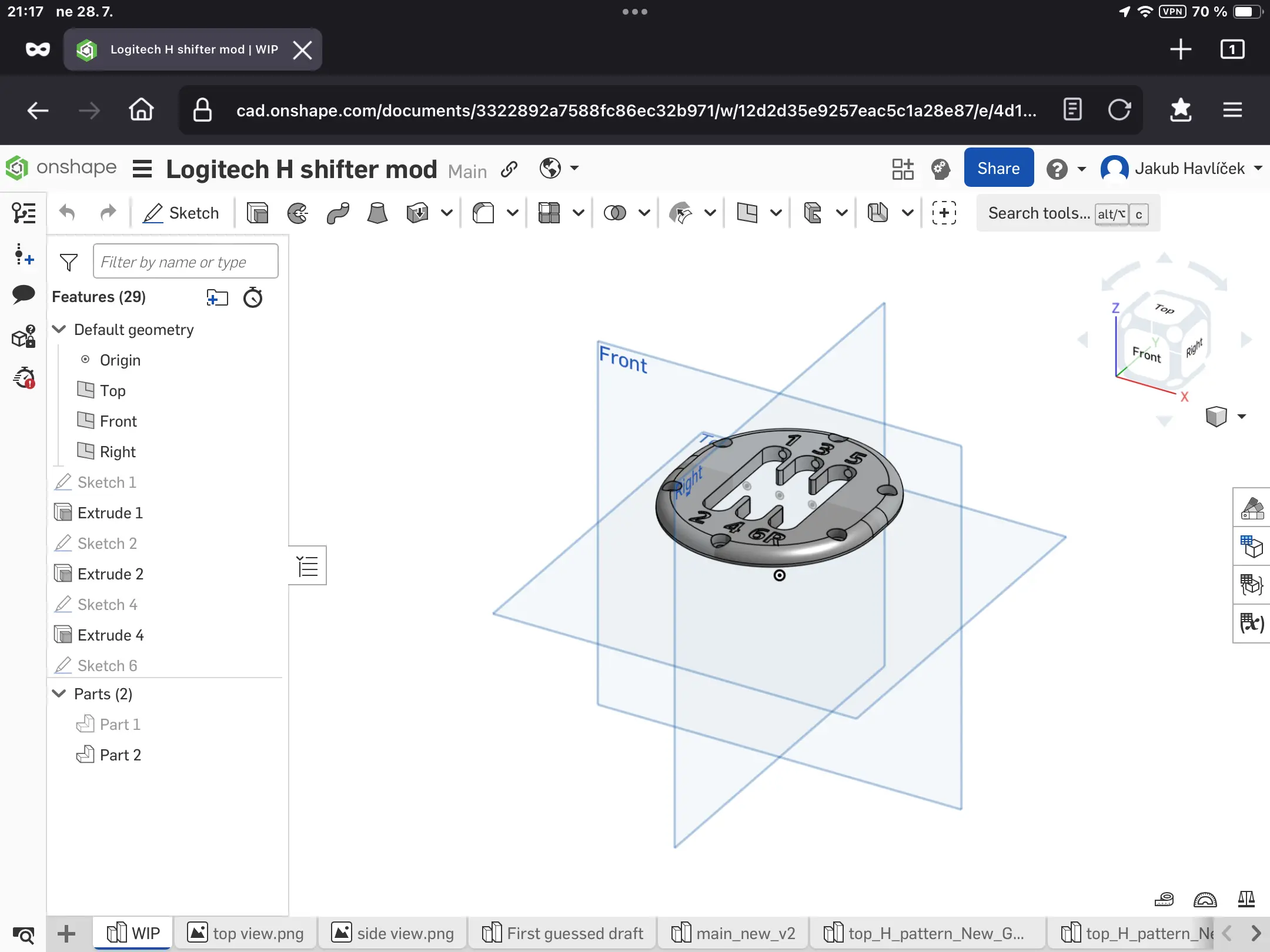Redo the last action
This screenshot has height=952, width=1270.
(x=108, y=213)
